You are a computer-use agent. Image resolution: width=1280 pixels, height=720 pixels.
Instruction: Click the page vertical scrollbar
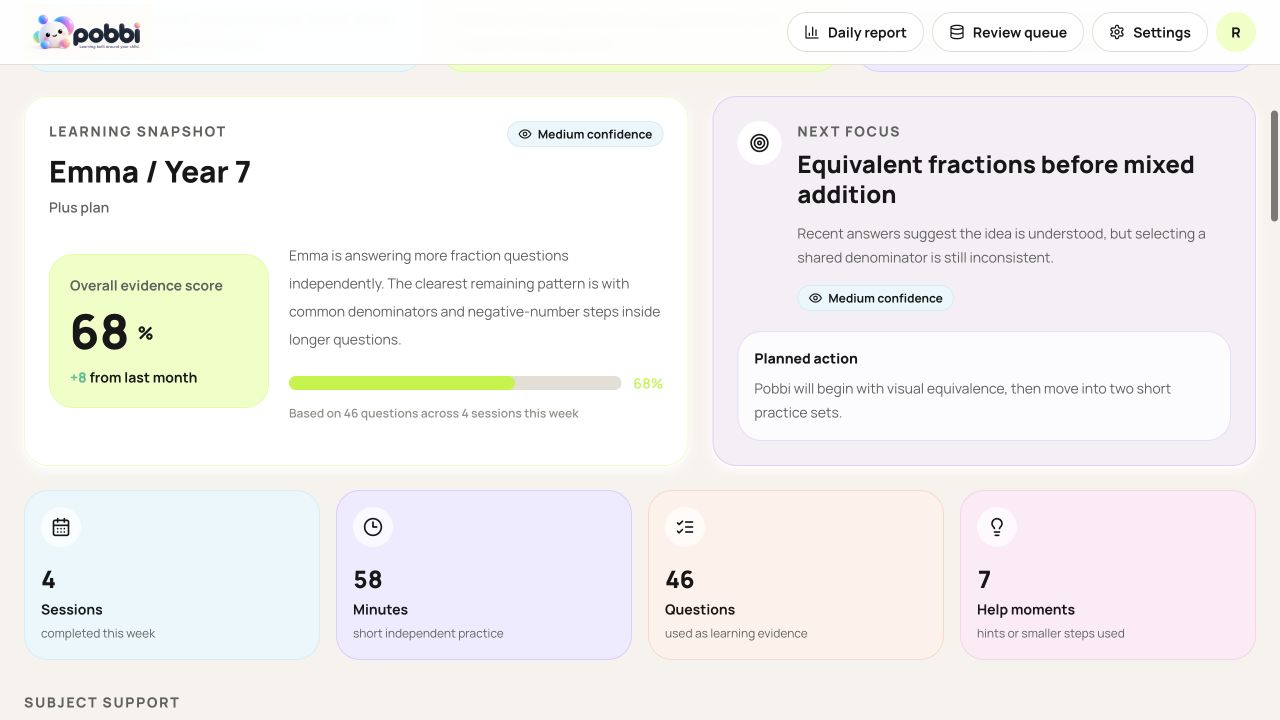(1274, 165)
